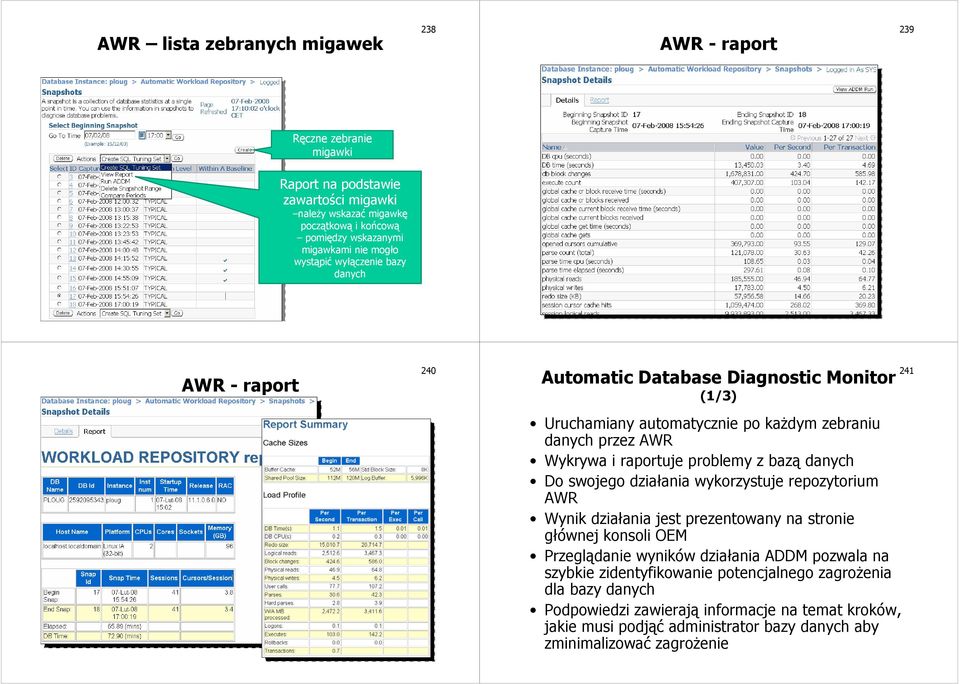Click Go button next to the 17:00 dropdown
Screen dimensions: 960x684
click(x=179, y=136)
